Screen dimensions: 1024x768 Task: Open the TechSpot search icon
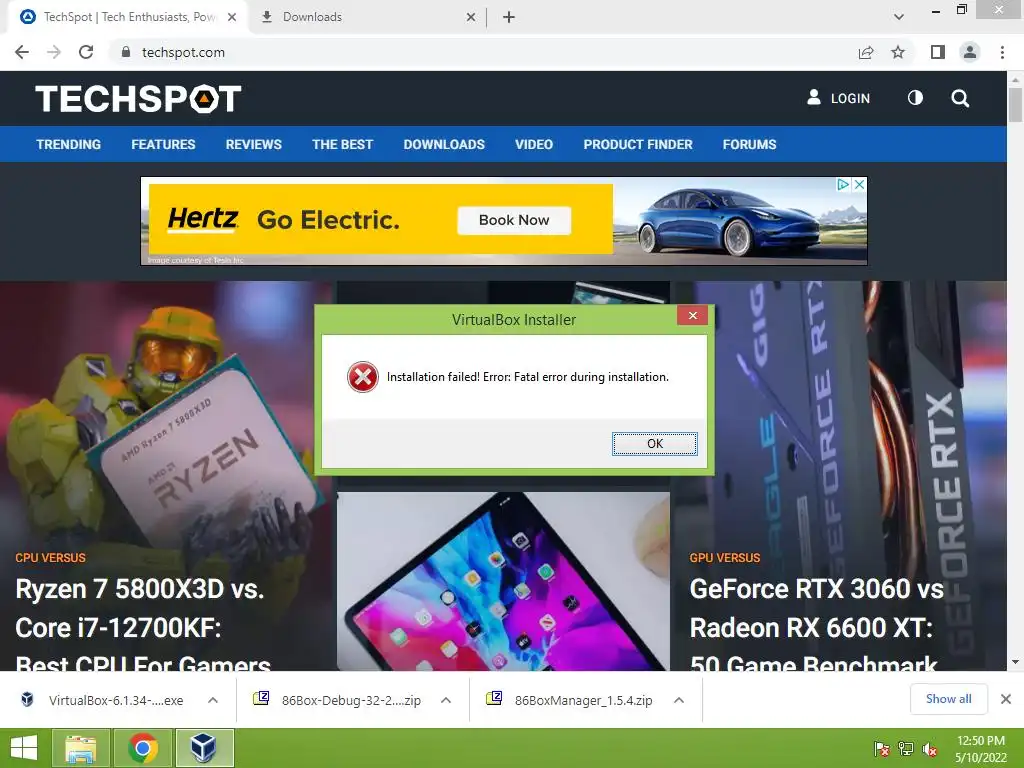pyautogui.click(x=960, y=98)
